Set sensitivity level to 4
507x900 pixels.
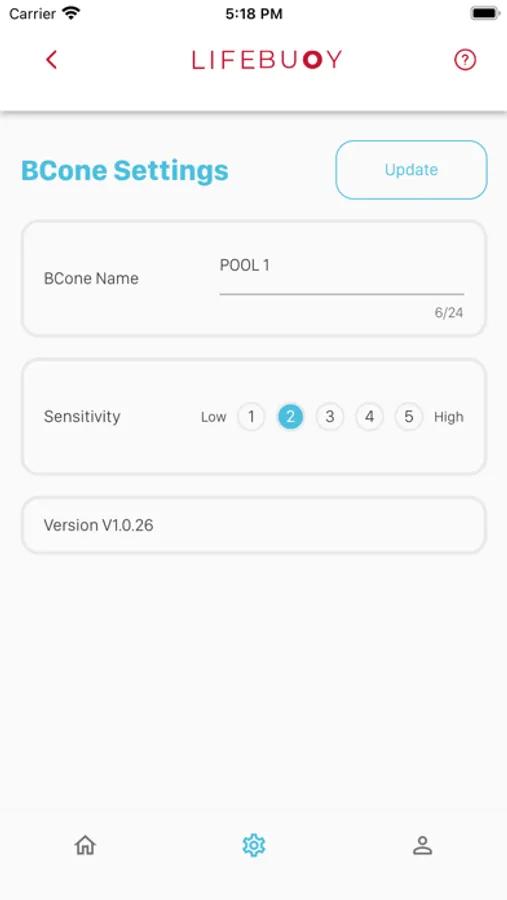[x=369, y=417]
